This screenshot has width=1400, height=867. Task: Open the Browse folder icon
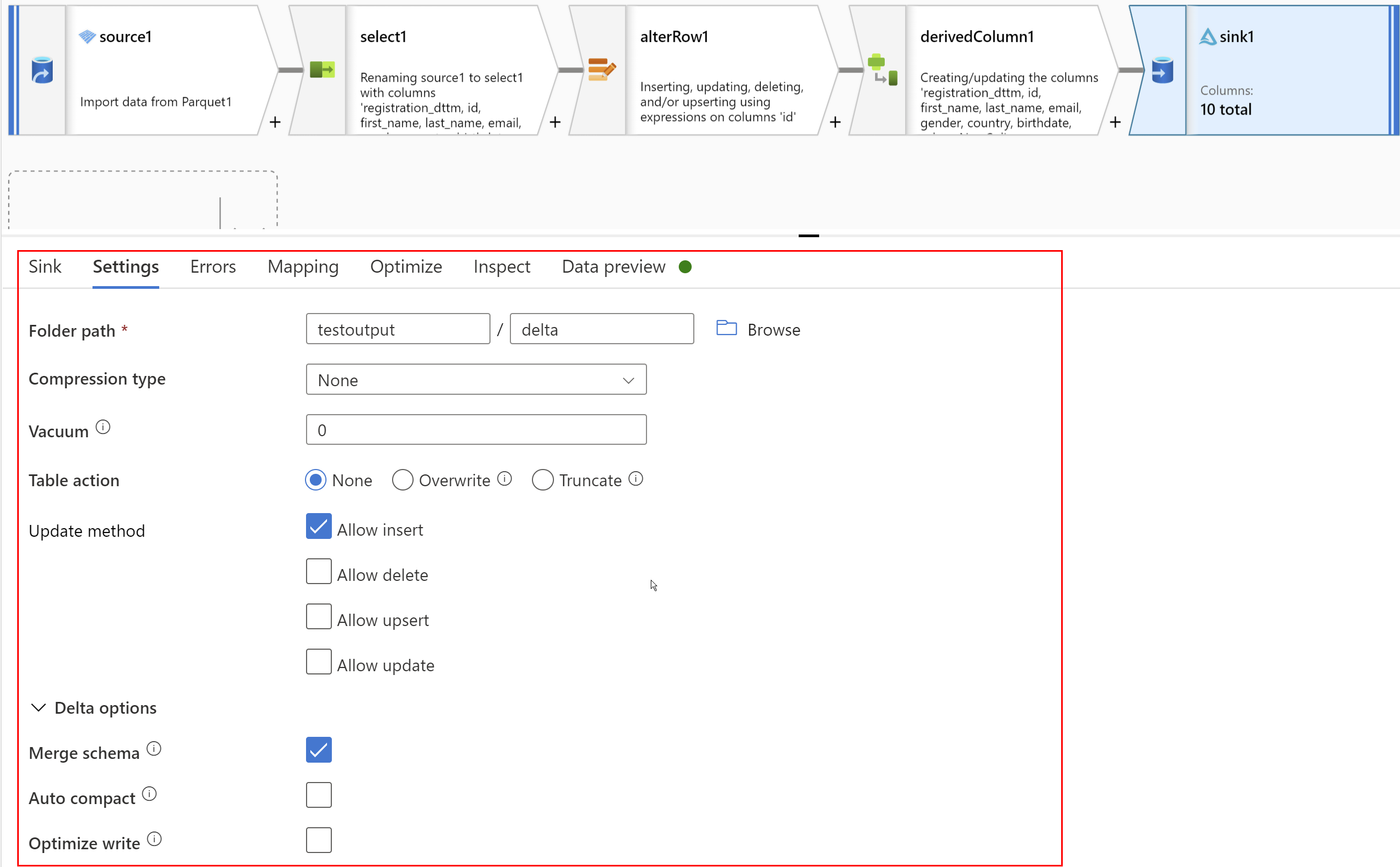tap(725, 329)
